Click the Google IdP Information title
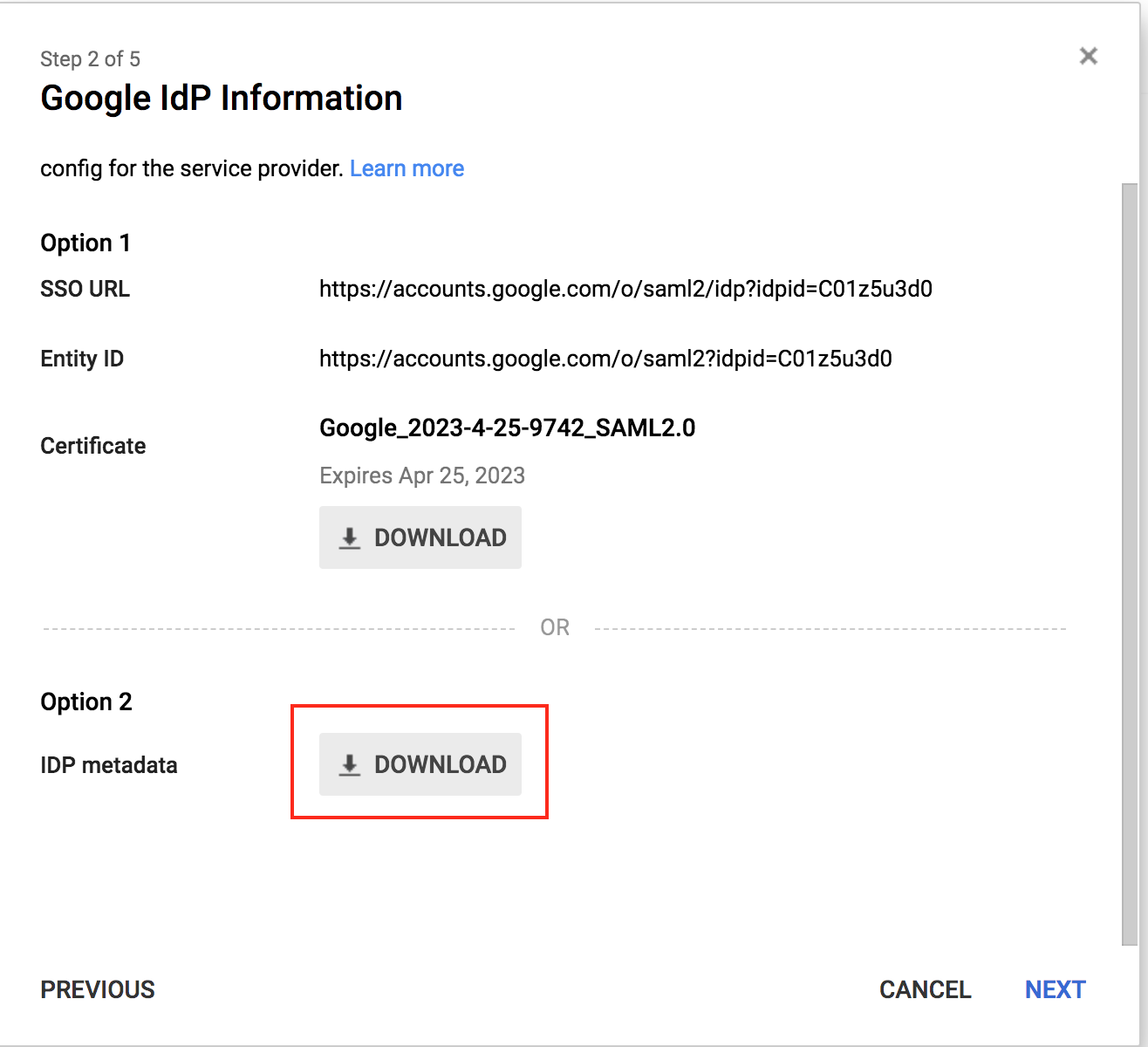 (x=222, y=98)
